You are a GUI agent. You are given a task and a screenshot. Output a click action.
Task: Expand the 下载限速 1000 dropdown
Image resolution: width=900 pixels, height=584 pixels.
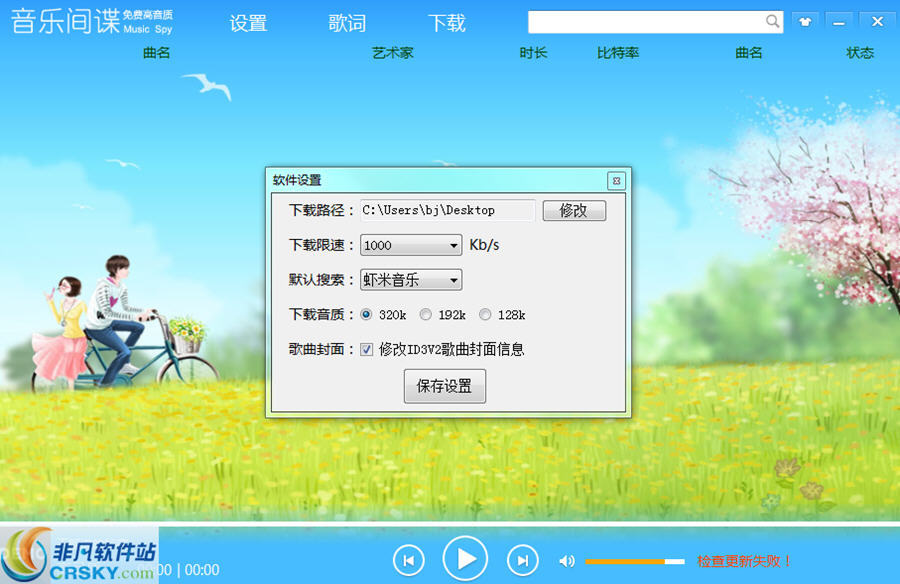[x=411, y=245]
